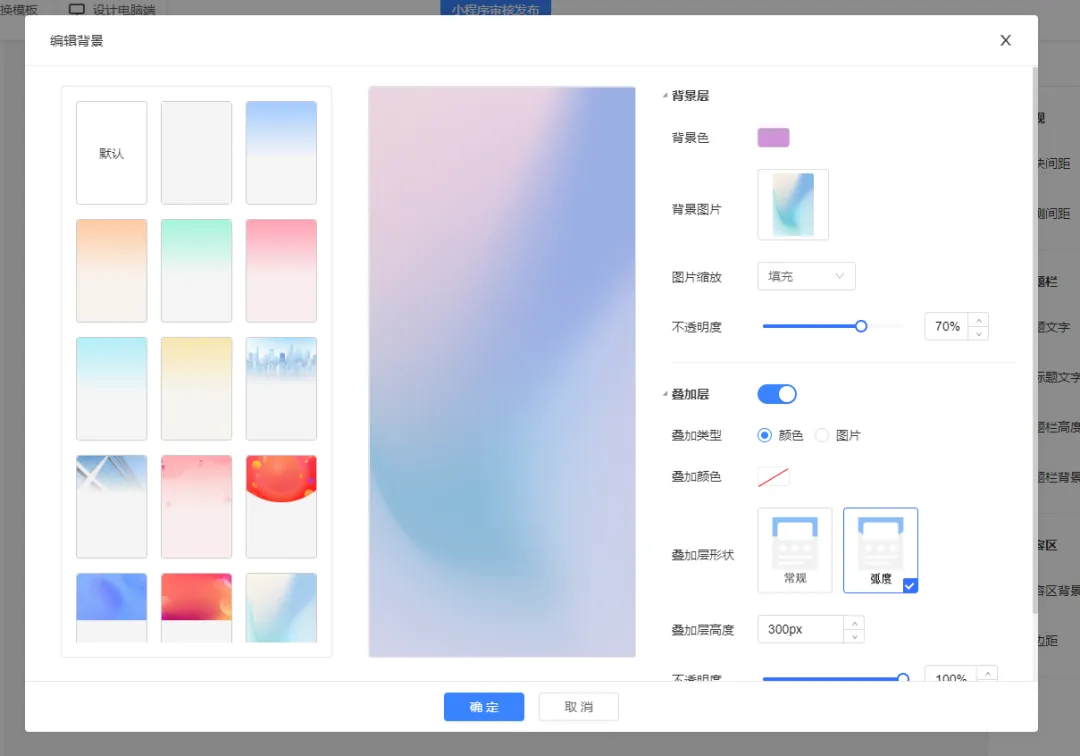Choose the red arc festive template
The height and width of the screenshot is (756, 1080).
click(x=281, y=507)
